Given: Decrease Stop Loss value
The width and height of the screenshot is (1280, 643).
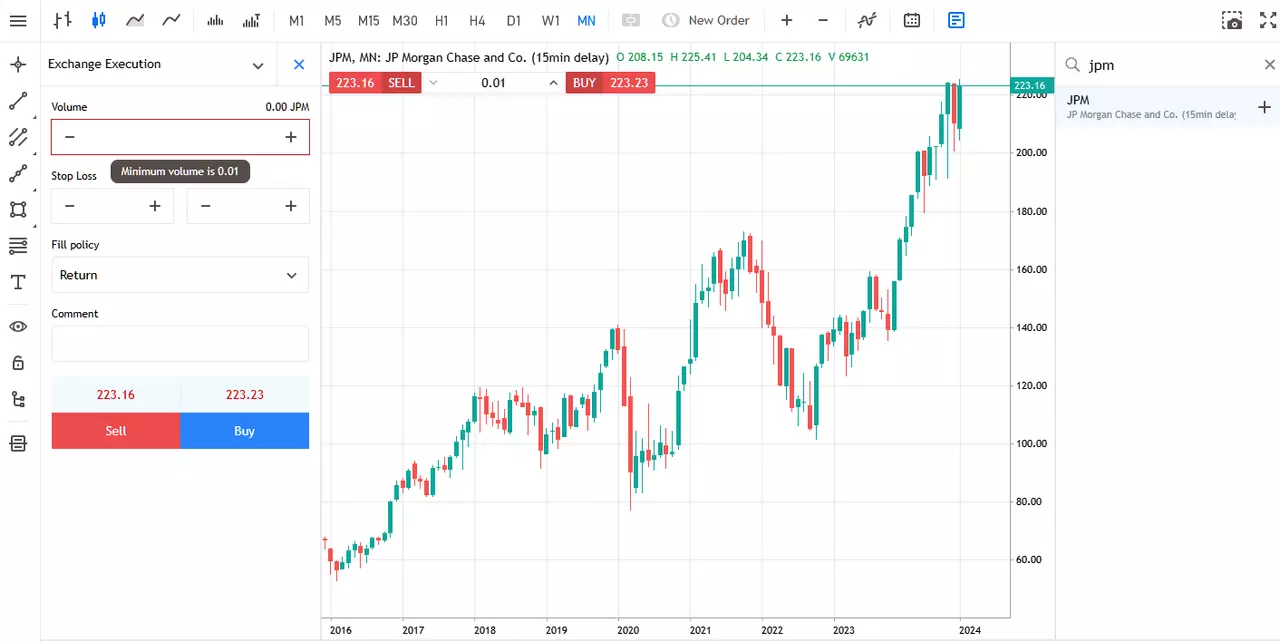Looking at the screenshot, I should tap(69, 206).
